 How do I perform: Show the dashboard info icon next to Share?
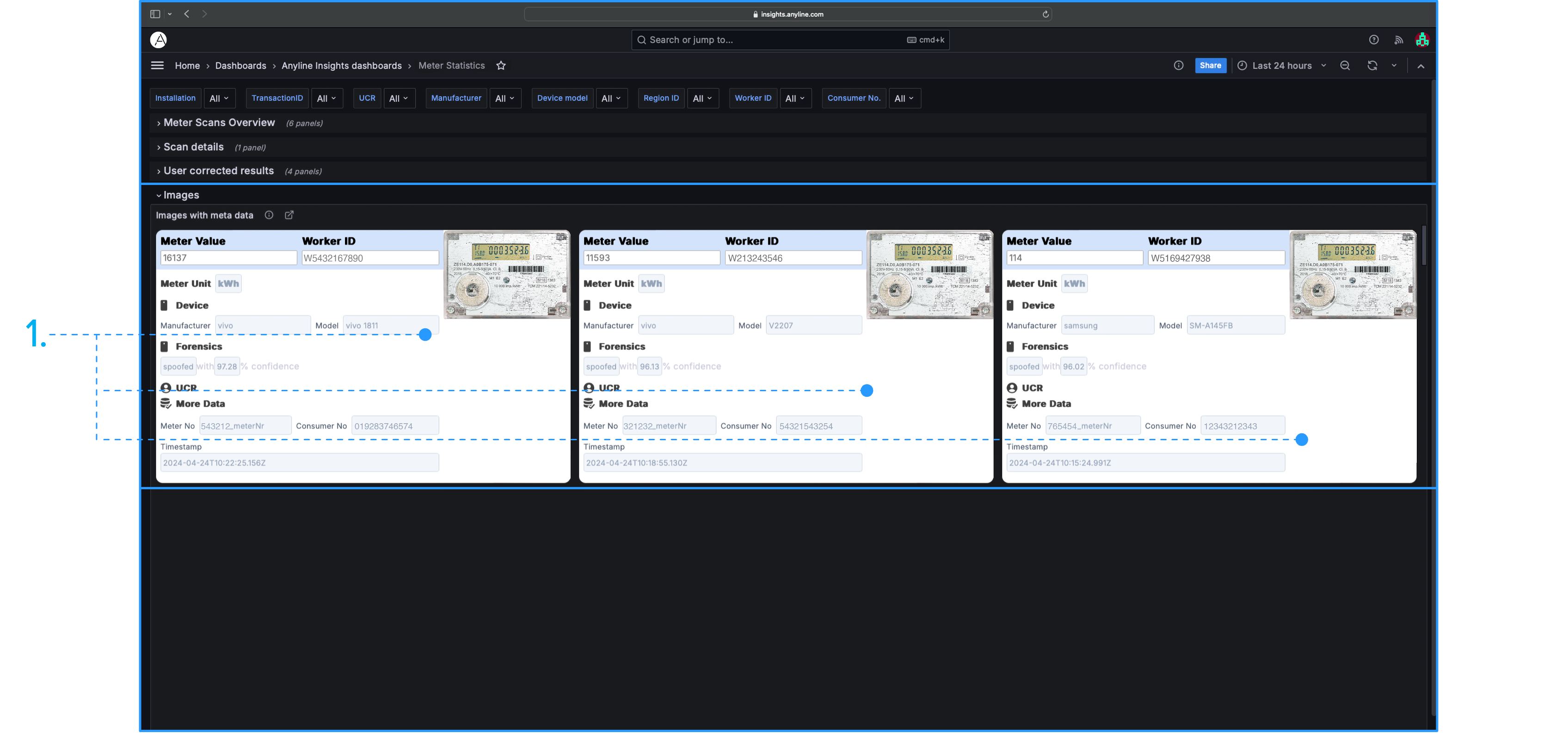click(x=1179, y=66)
